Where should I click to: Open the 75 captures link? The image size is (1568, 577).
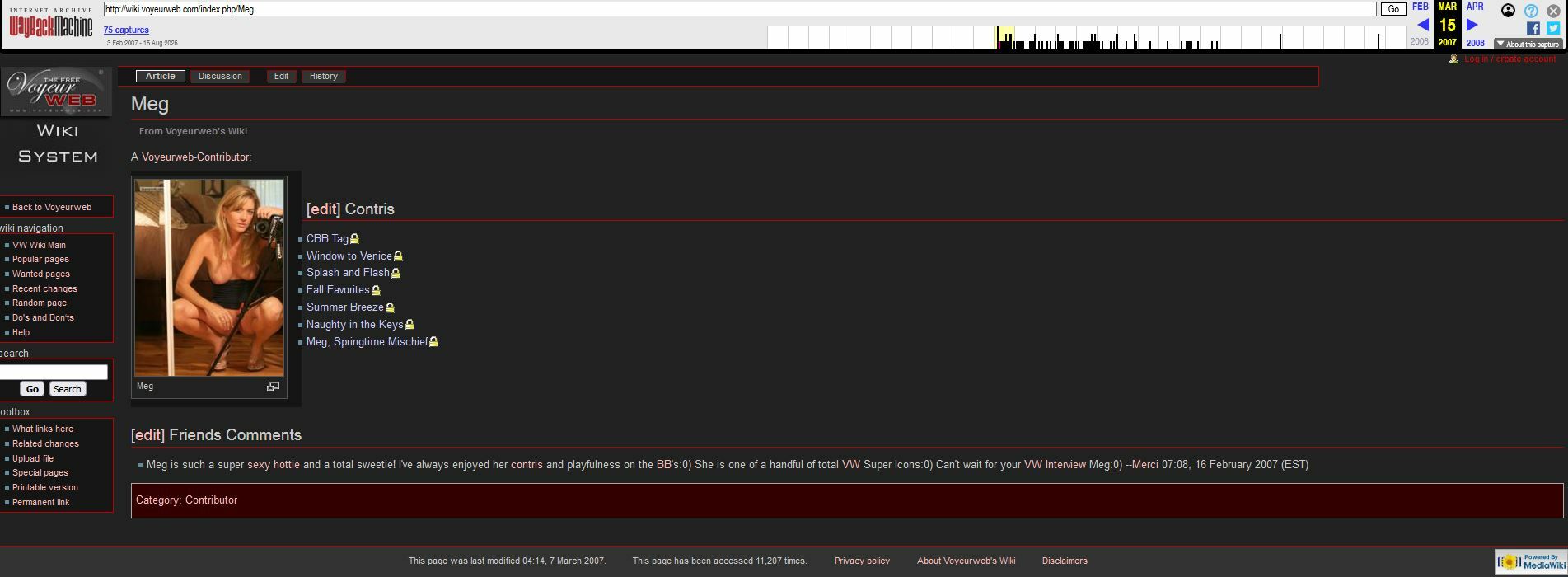coord(126,30)
